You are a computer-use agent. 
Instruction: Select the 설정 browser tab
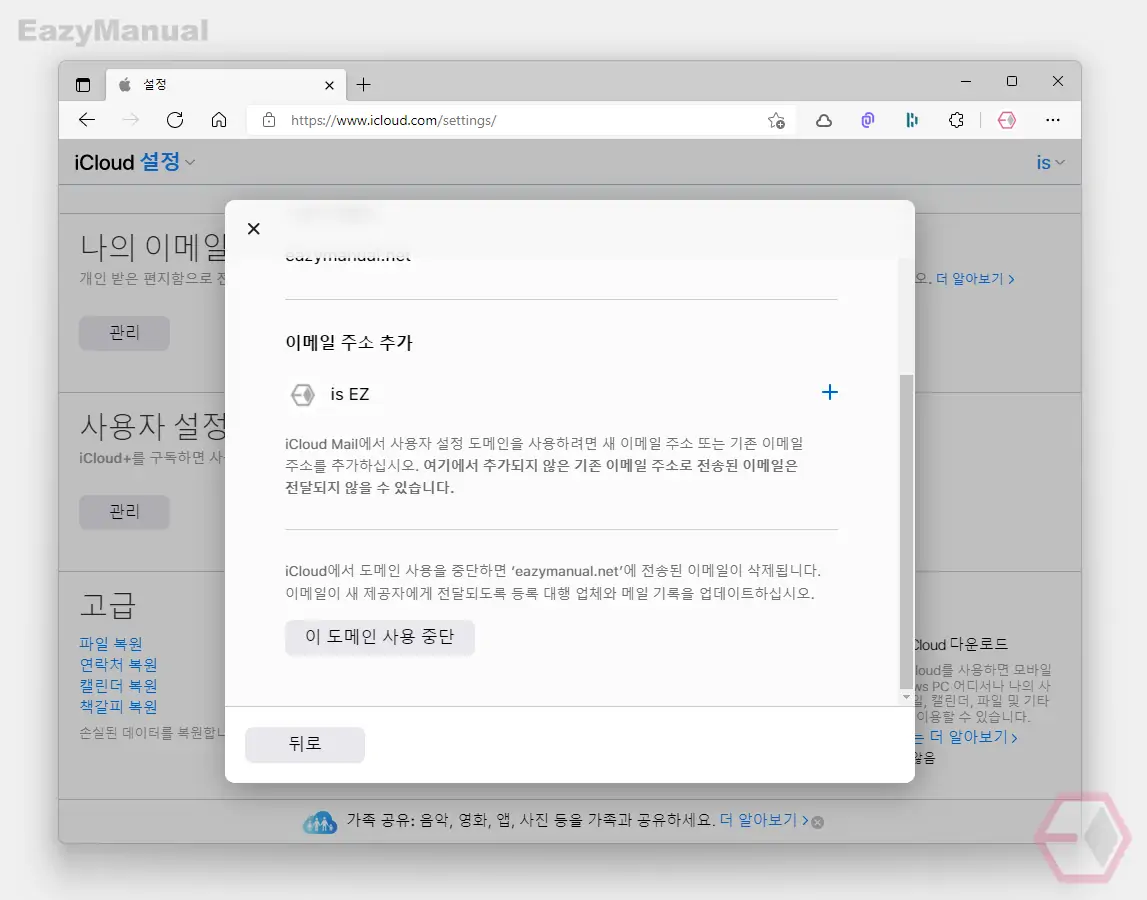pyautogui.click(x=227, y=85)
